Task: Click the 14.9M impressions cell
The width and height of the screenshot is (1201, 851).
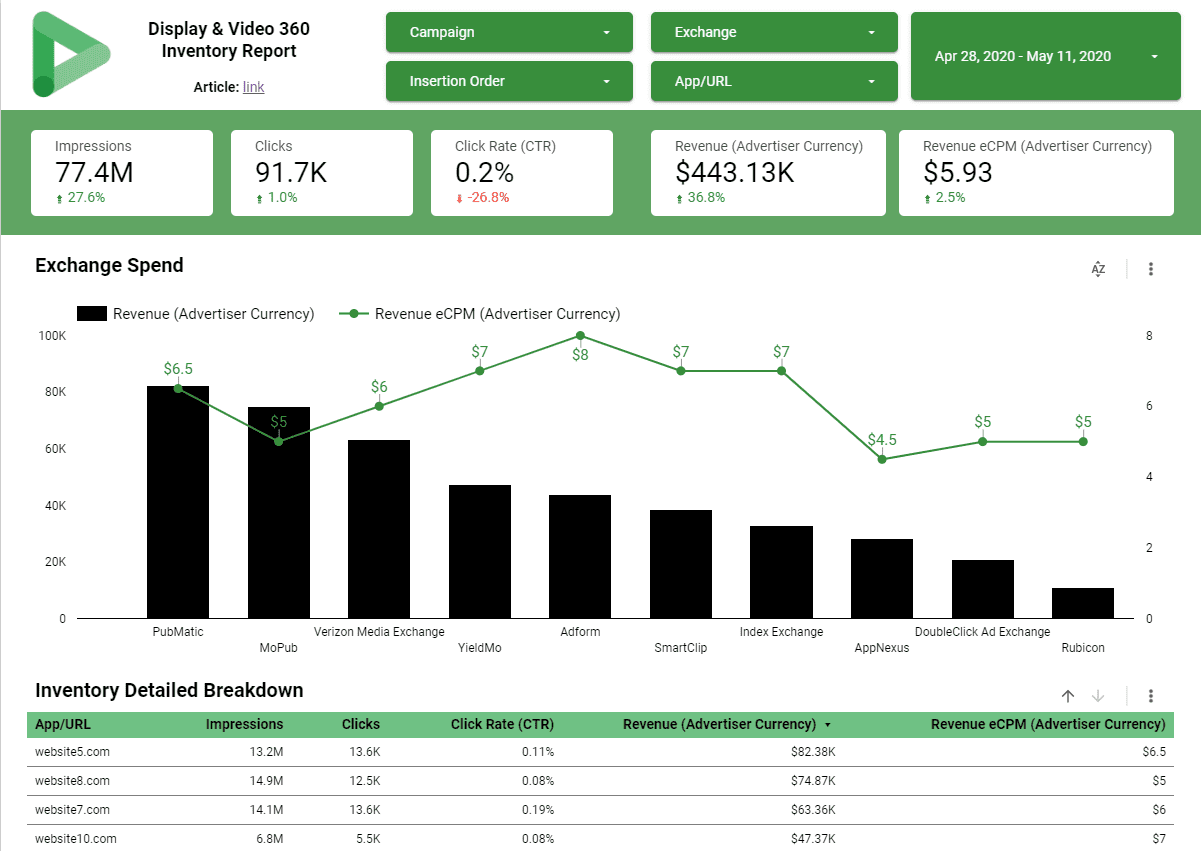Action: (x=267, y=781)
